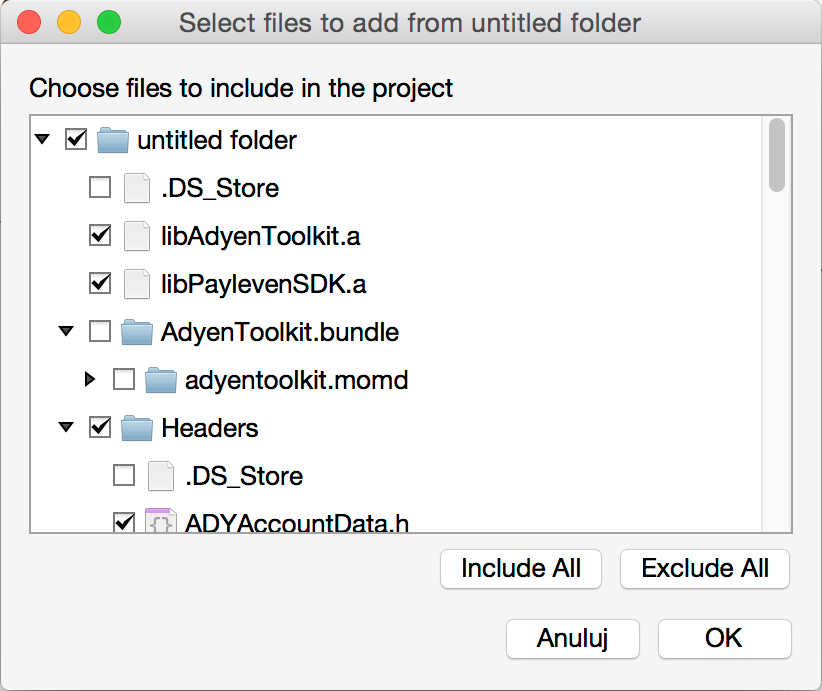Image resolution: width=822 pixels, height=691 pixels.
Task: Click the untitled folder icon
Action: (113, 140)
